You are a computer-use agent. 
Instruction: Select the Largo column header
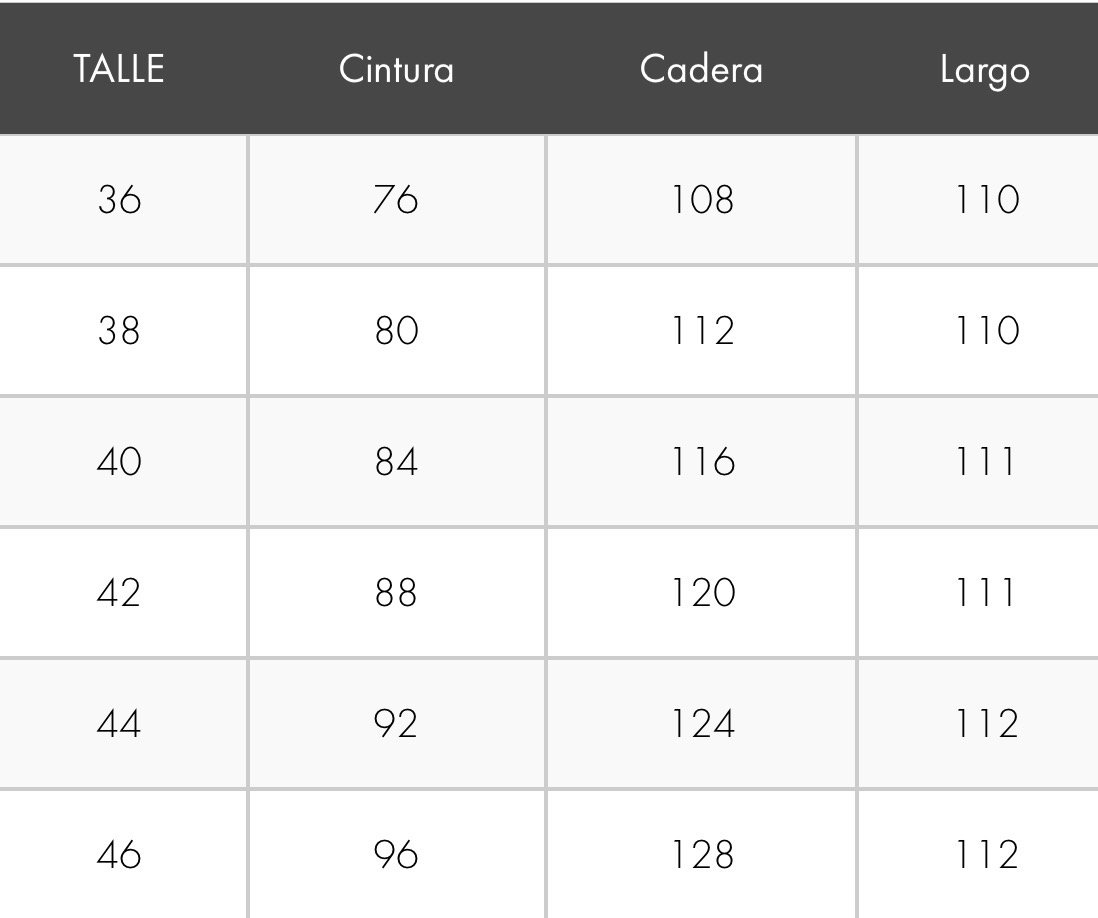tap(985, 70)
